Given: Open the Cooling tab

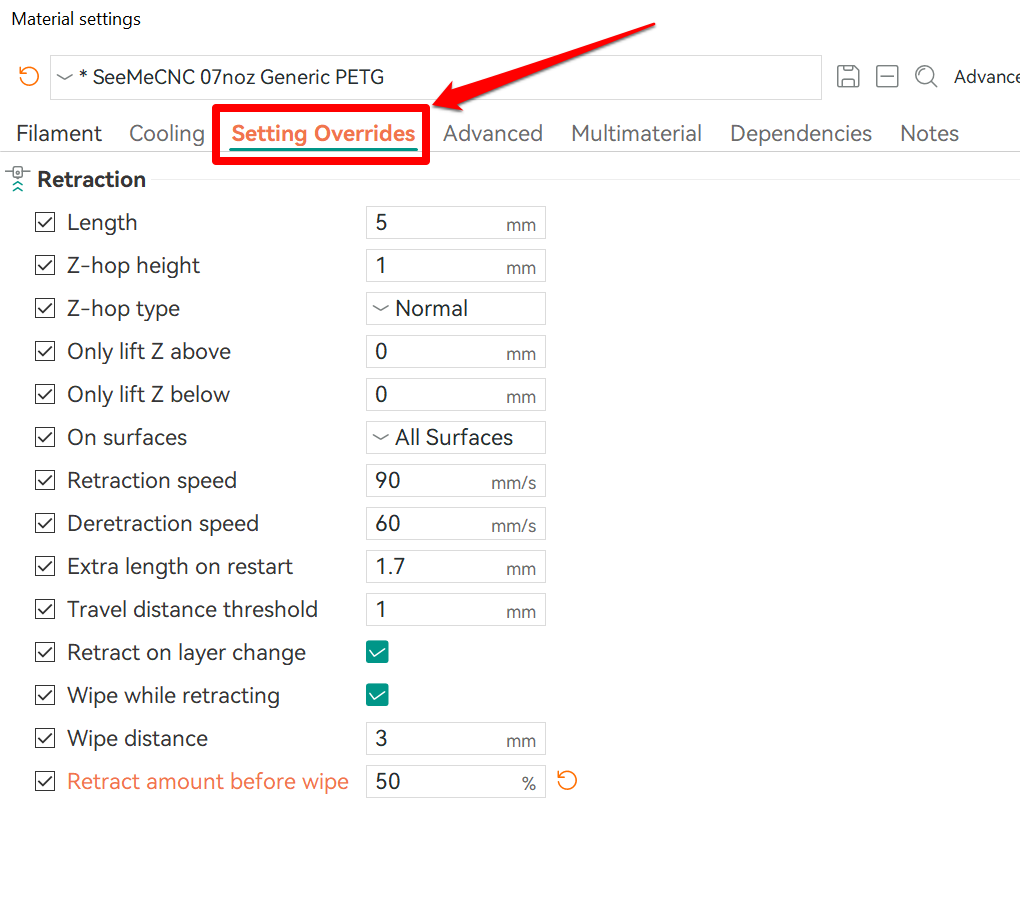Looking at the screenshot, I should [167, 134].
